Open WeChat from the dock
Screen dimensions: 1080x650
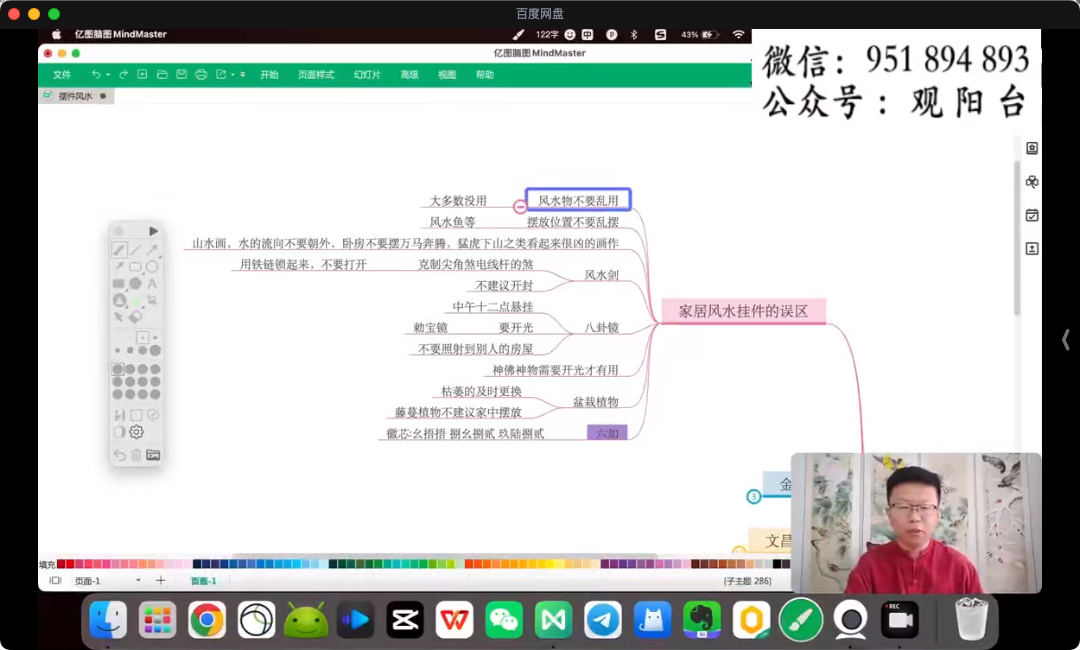tap(504, 620)
